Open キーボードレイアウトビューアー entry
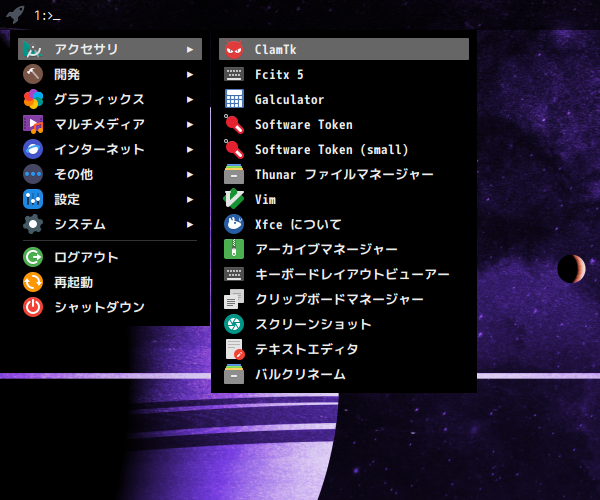600x500 pixels. pyautogui.click(x=344, y=274)
